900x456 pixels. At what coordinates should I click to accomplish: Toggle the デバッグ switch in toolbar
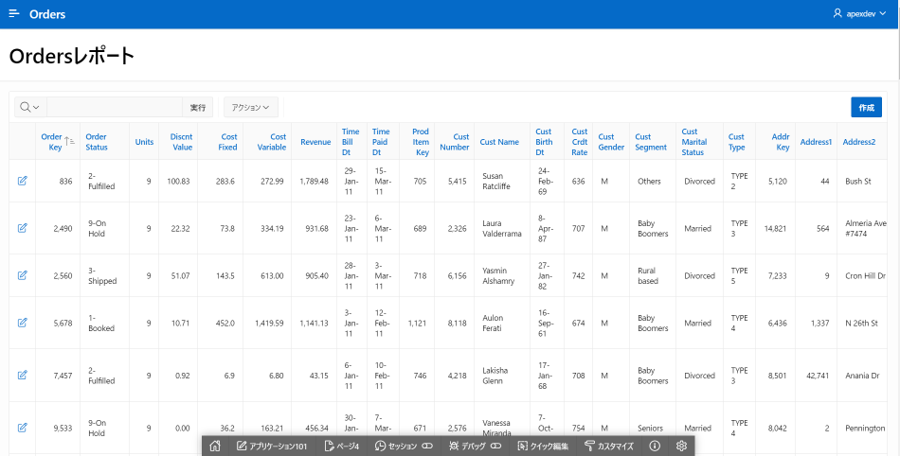click(495, 446)
